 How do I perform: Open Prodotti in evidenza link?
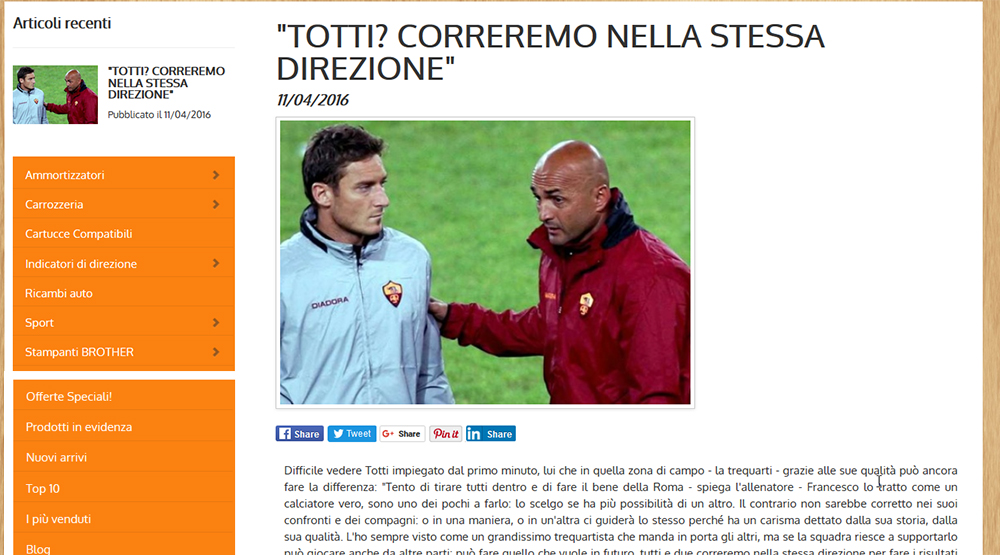78,427
